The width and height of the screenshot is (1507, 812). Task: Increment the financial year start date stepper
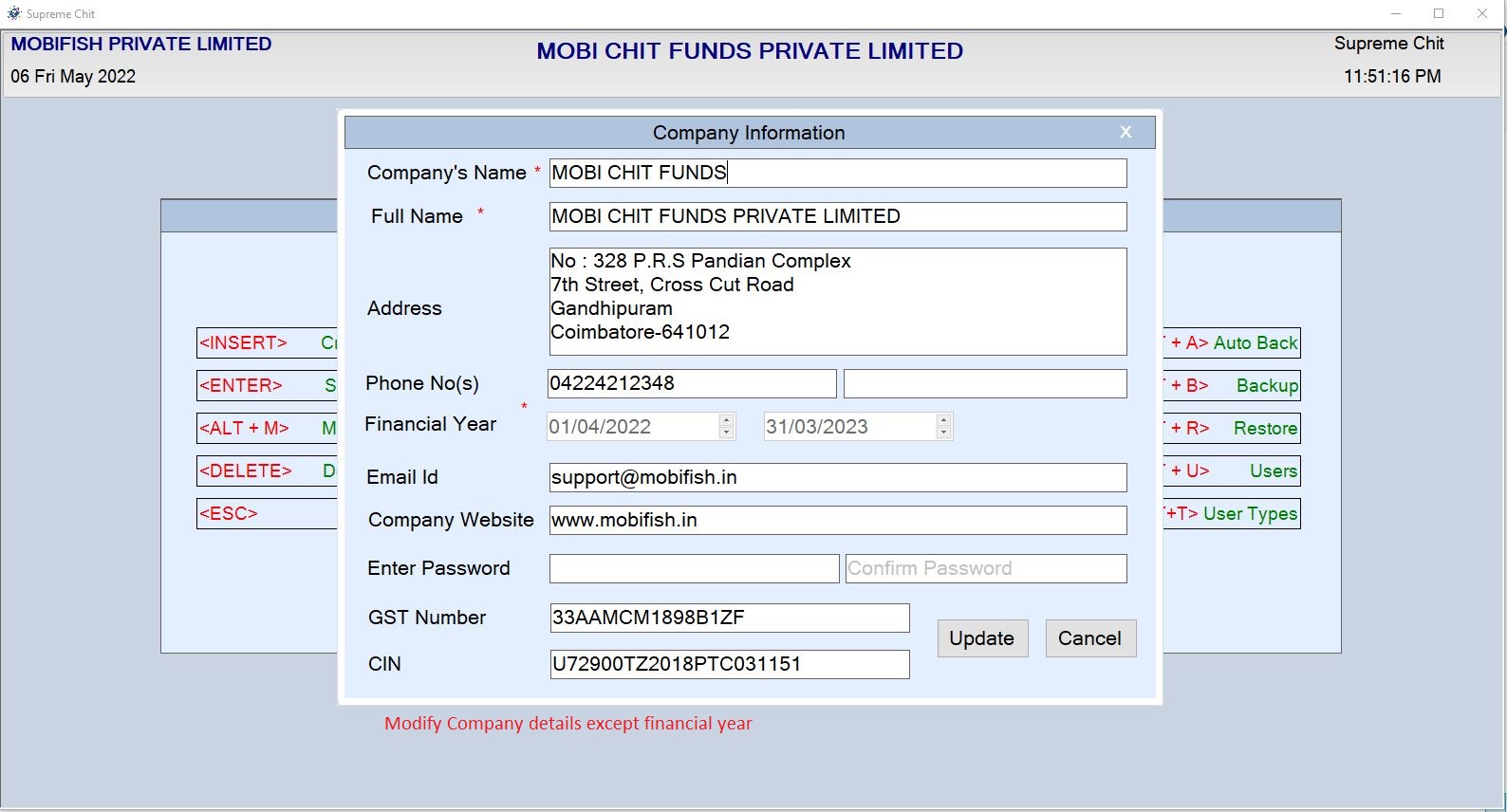(724, 420)
